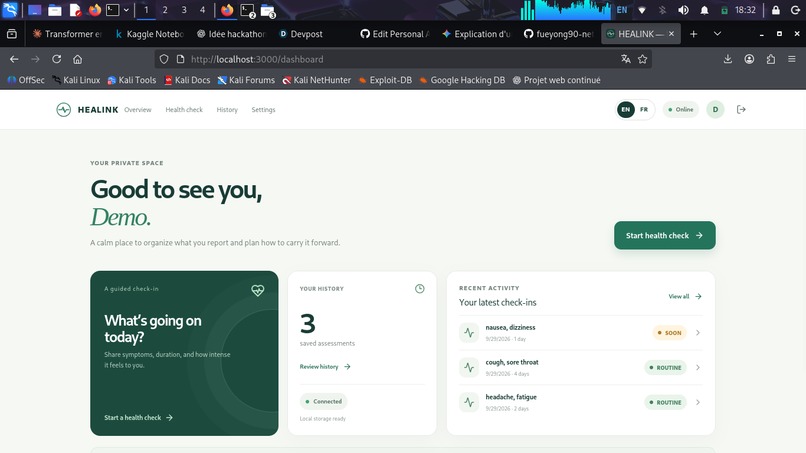Open the Health check navigation item

pyautogui.click(x=184, y=110)
